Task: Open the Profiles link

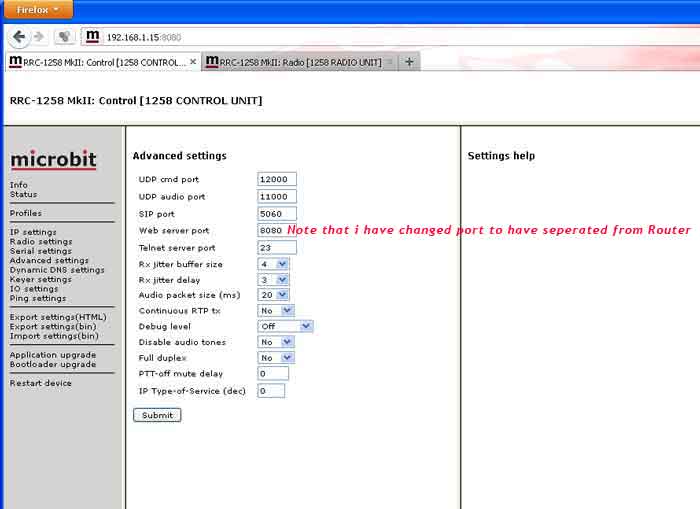Action: click(26, 213)
